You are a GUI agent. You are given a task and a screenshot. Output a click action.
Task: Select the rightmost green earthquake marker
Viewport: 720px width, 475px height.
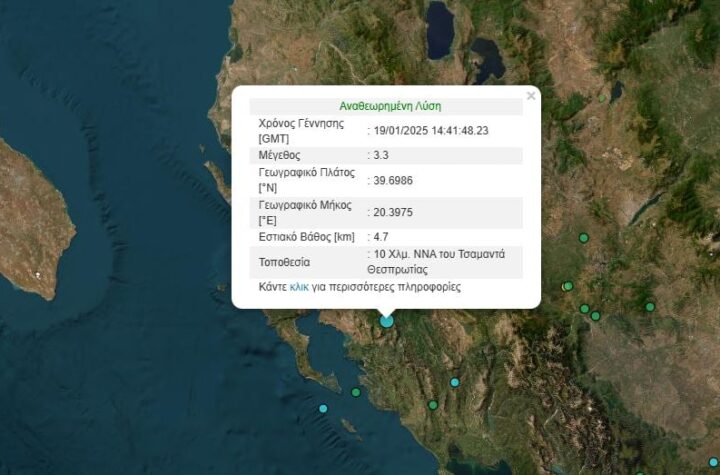(650, 307)
